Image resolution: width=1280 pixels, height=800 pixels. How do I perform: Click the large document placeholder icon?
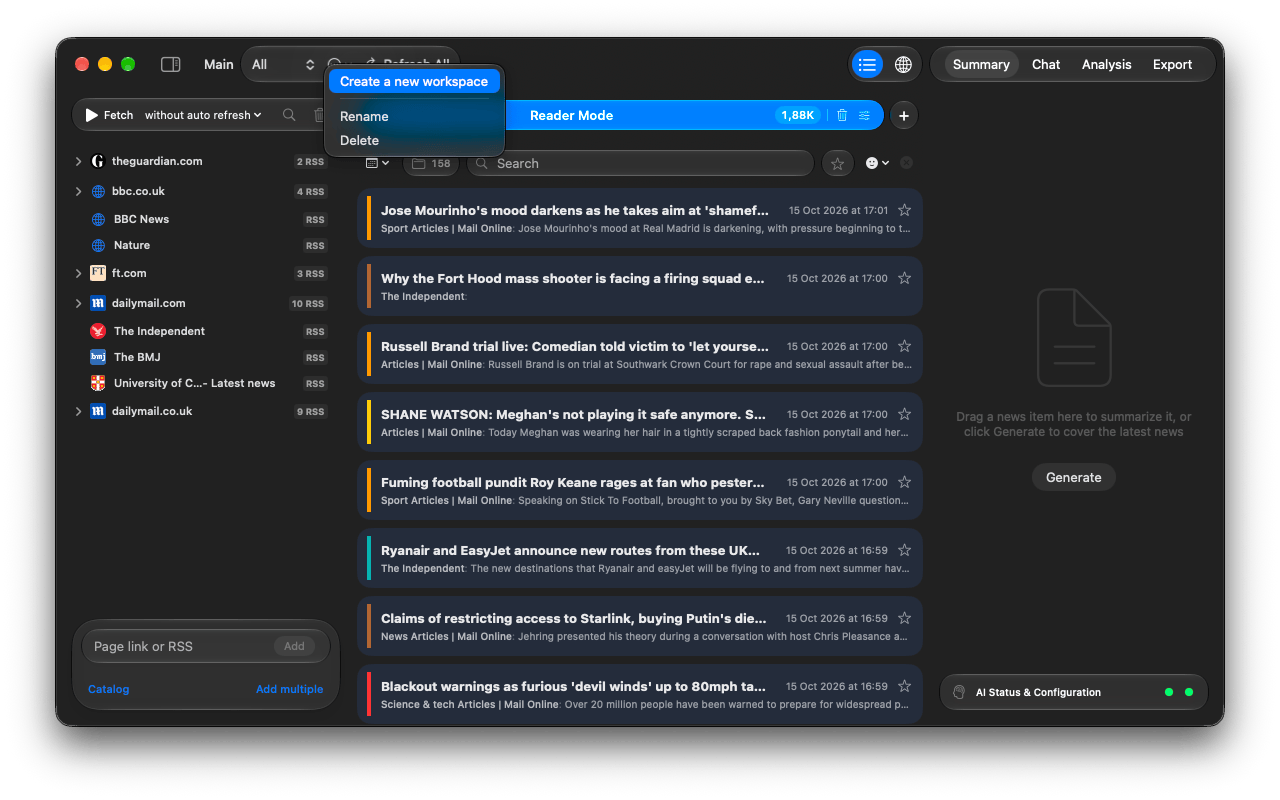[1074, 338]
